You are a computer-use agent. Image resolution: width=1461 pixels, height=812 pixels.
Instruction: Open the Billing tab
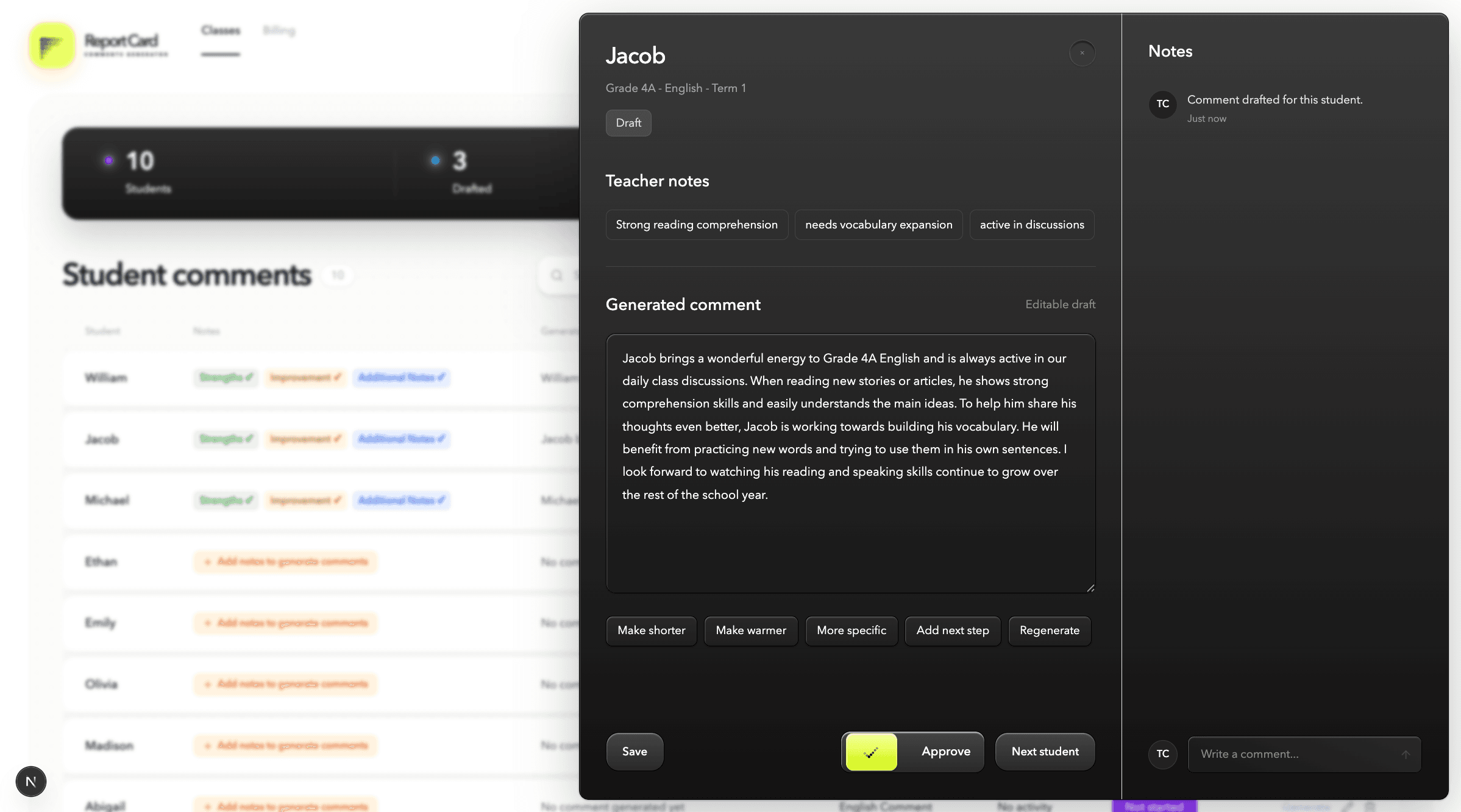pyautogui.click(x=279, y=30)
